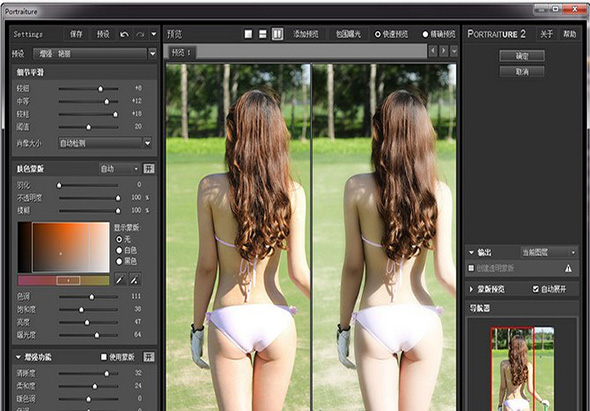Pick the plain eyedropper mask color tool

coord(120,279)
